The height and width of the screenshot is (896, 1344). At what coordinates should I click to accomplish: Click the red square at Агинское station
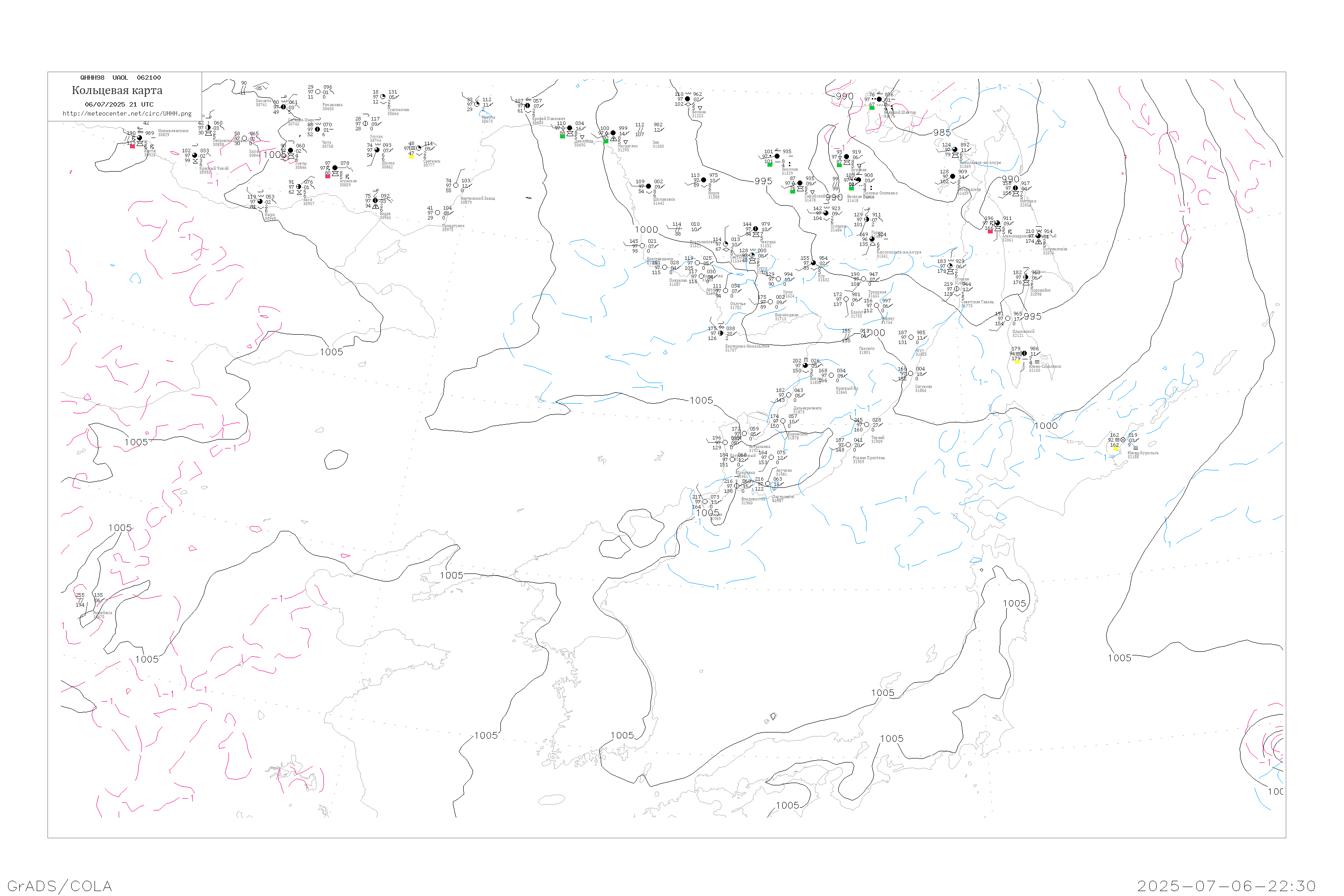[327, 177]
